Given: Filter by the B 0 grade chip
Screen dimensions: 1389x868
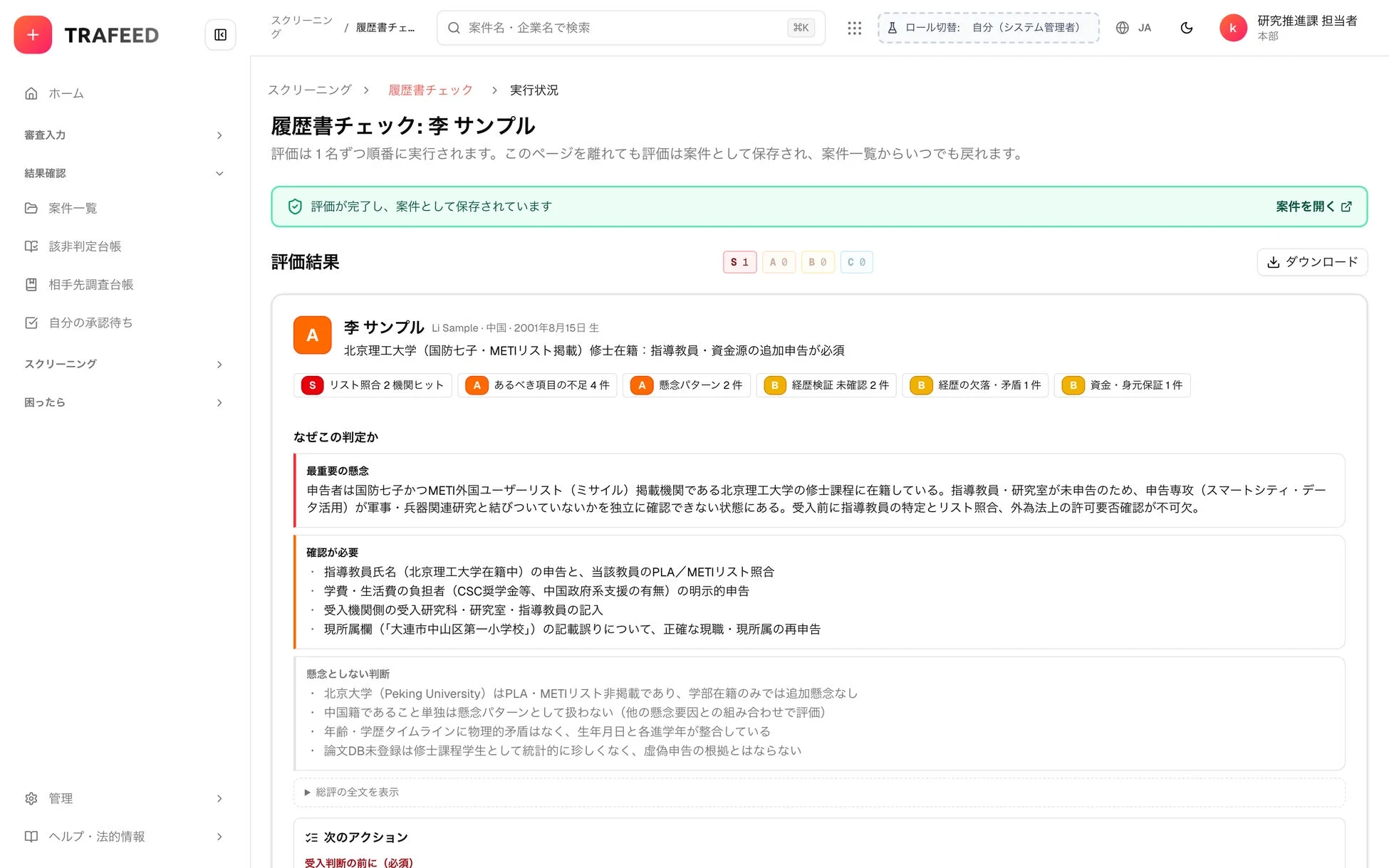Looking at the screenshot, I should 818,262.
